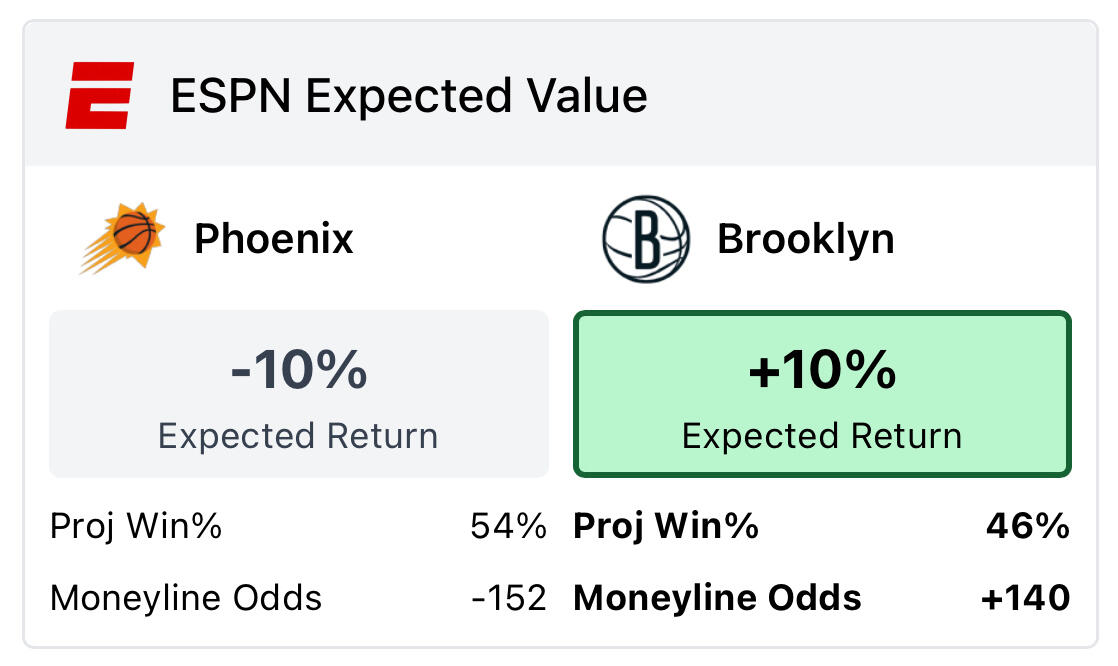Click Brooklyn's bold Proj Win% label

coord(665,526)
